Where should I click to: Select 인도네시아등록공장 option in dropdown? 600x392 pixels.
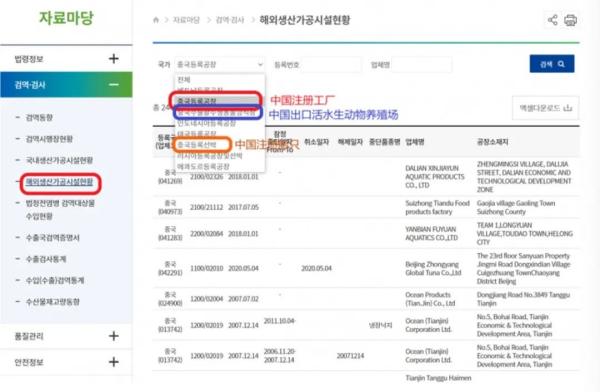(206, 123)
